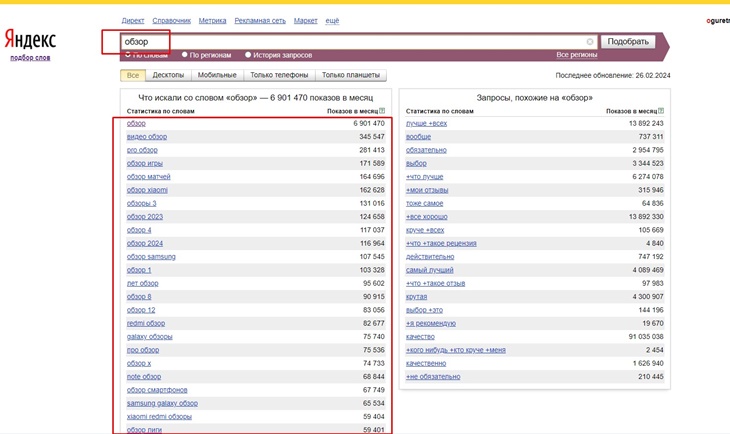Open the вообще similar query link
The image size is (730, 434).
(x=419, y=136)
